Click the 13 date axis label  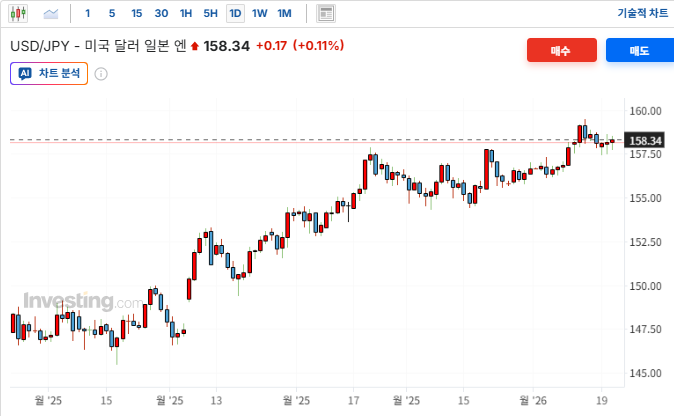[216, 401]
